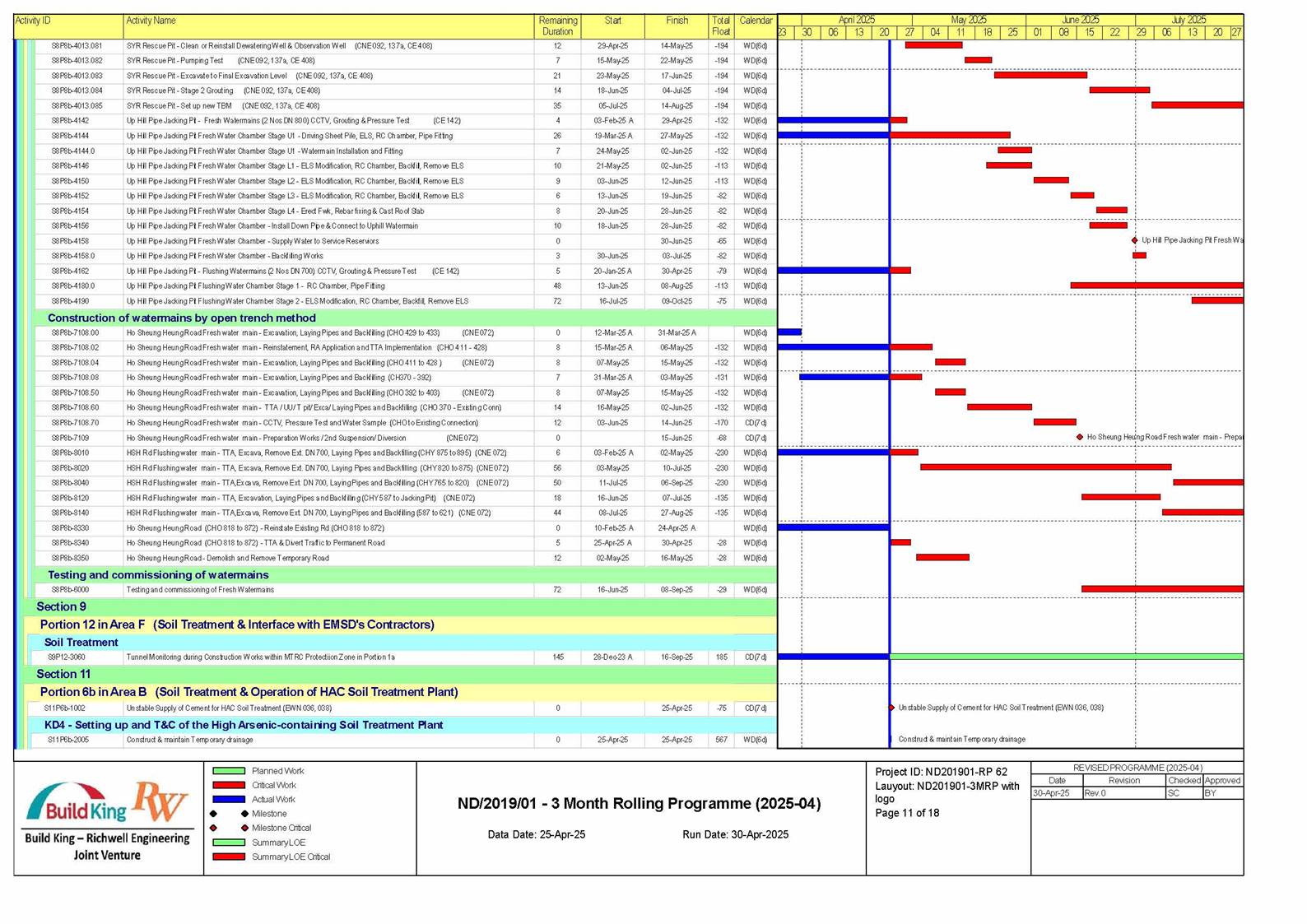Click the Activity Name column header
1307x924 pixels.
click(x=328, y=26)
